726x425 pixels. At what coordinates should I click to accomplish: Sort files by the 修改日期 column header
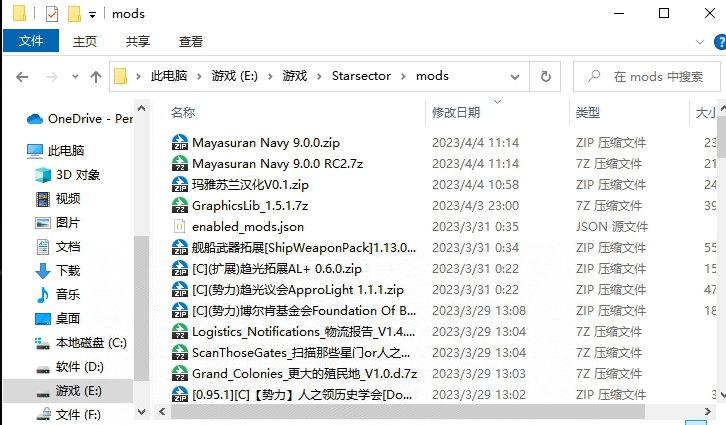(x=456, y=112)
